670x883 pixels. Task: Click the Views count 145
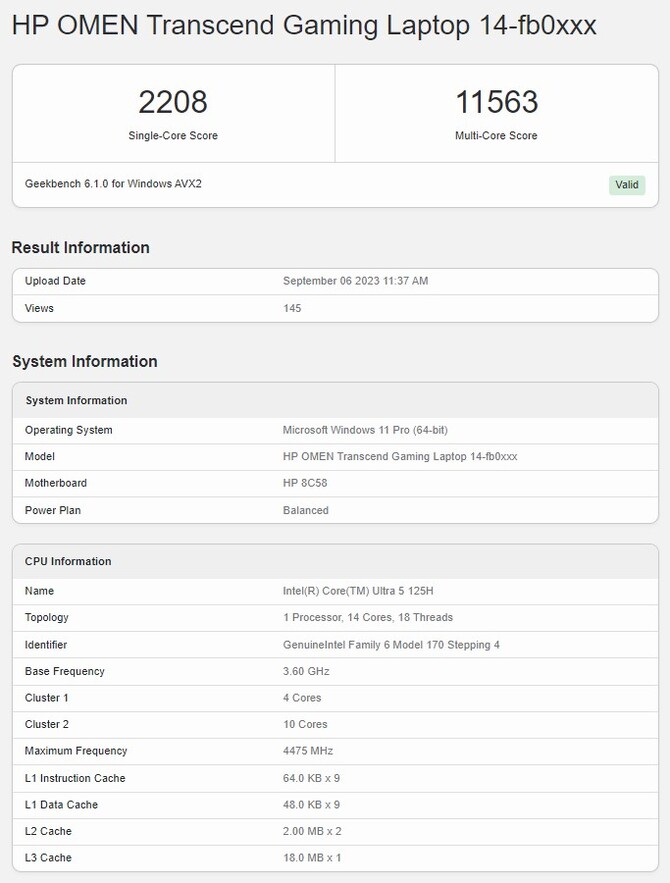click(x=292, y=308)
